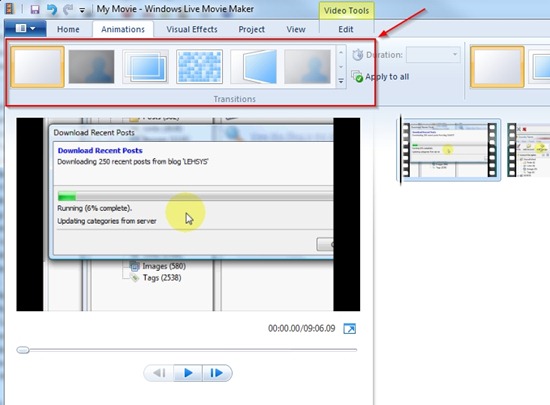Image resolution: width=550 pixels, height=405 pixels.
Task: Open the quick access toolbar dropdown arrow
Action: [x=82, y=11]
